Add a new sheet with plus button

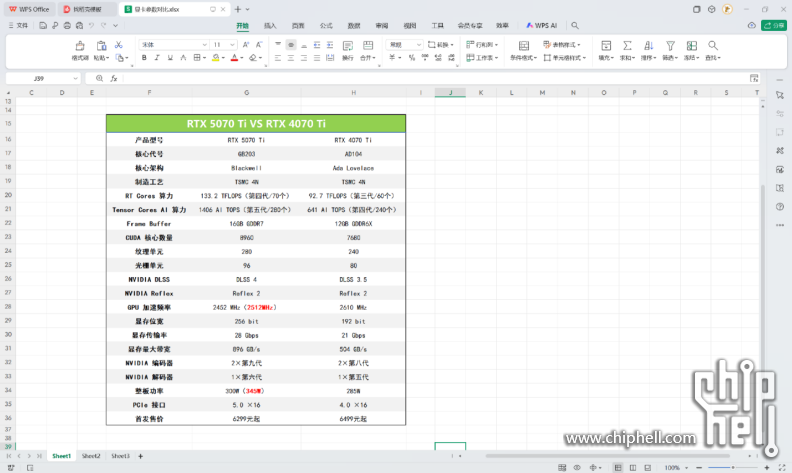tap(140, 456)
